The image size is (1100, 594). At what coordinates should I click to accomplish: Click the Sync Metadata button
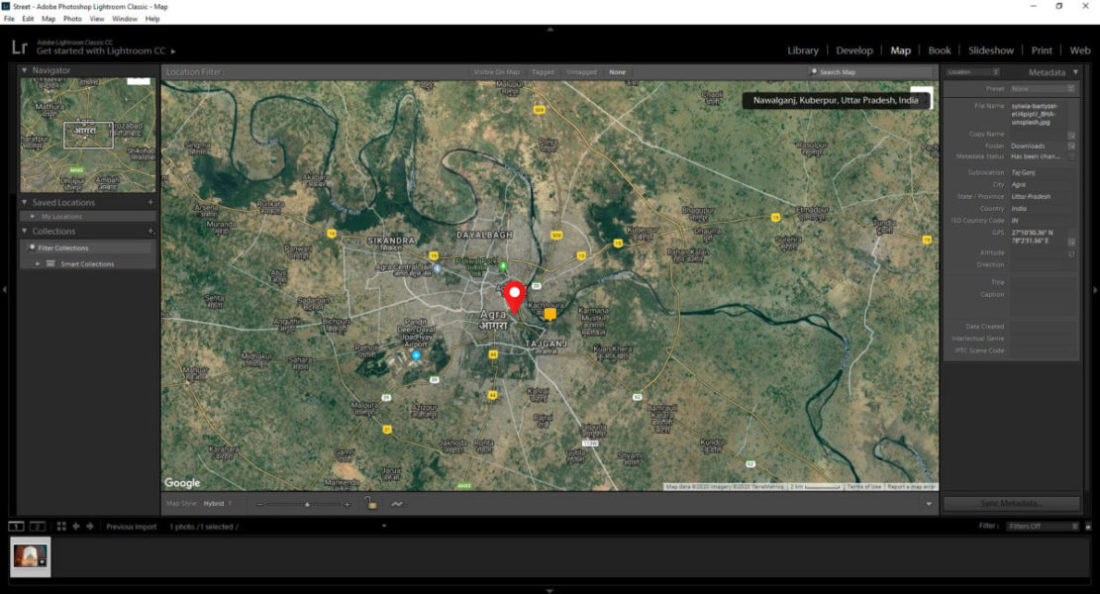click(x=1011, y=504)
